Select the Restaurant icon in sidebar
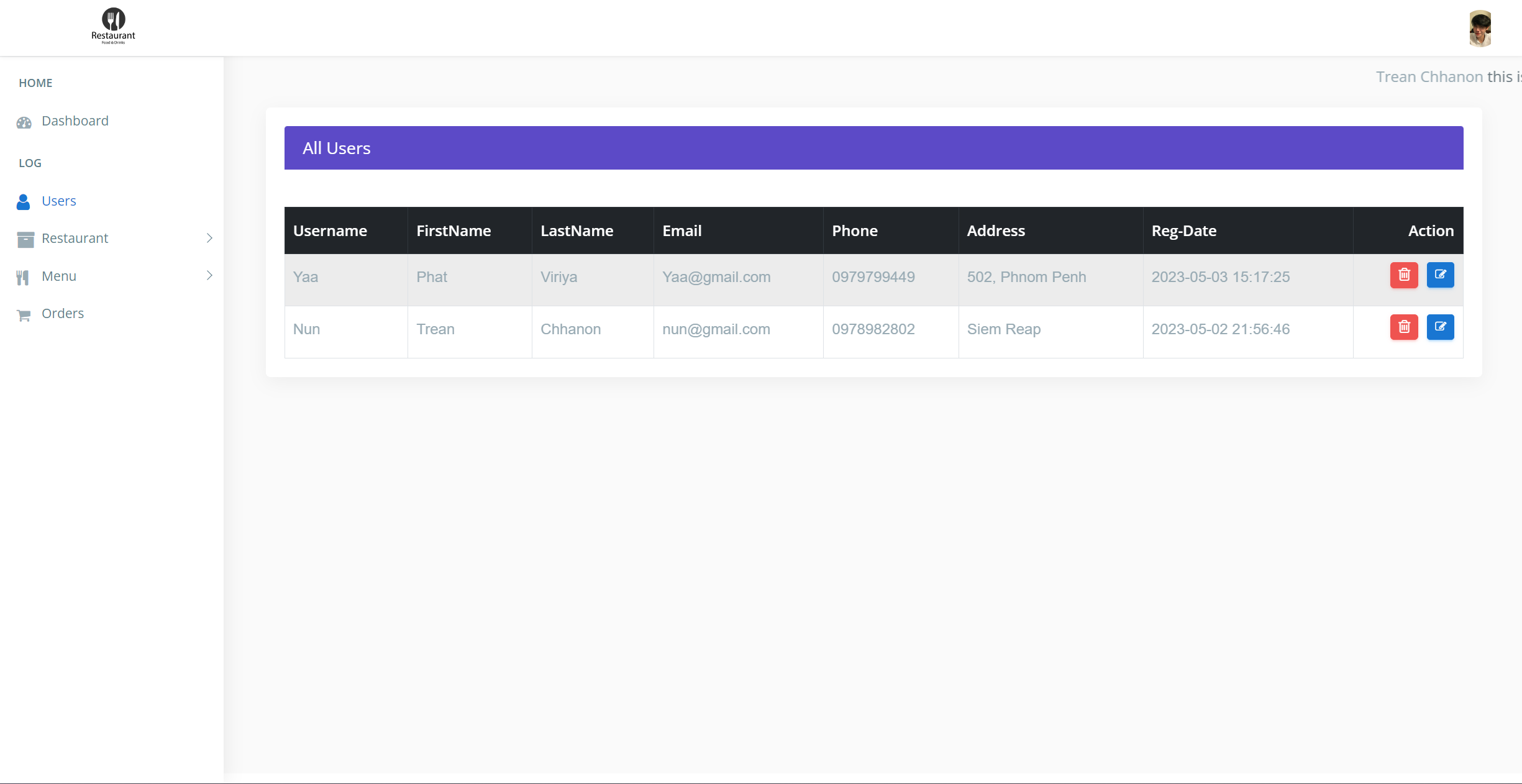1522x784 pixels. coord(25,239)
